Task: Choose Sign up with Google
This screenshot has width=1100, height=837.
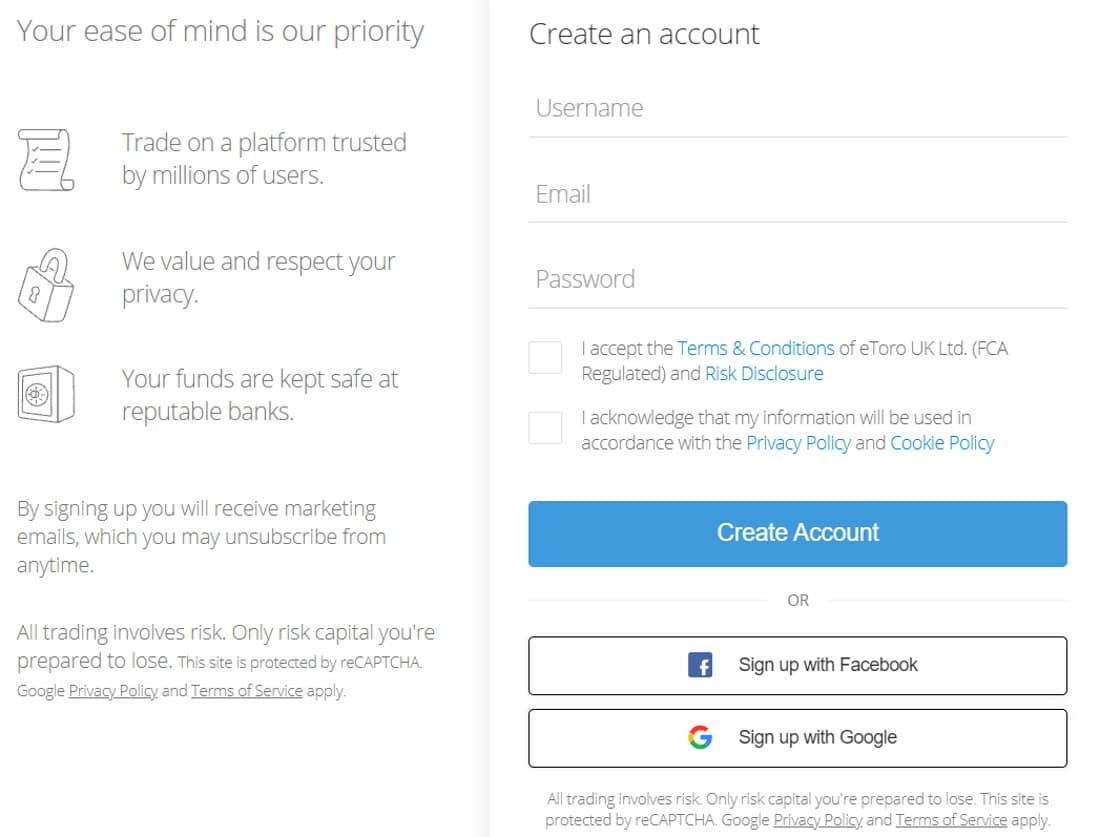Action: (x=798, y=738)
